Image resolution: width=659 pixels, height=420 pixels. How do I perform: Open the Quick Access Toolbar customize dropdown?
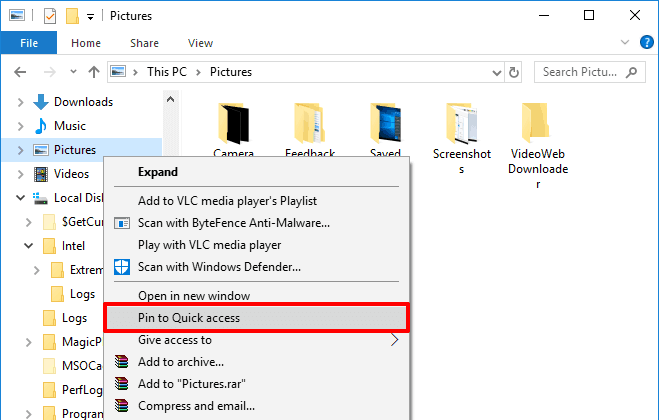(91, 16)
